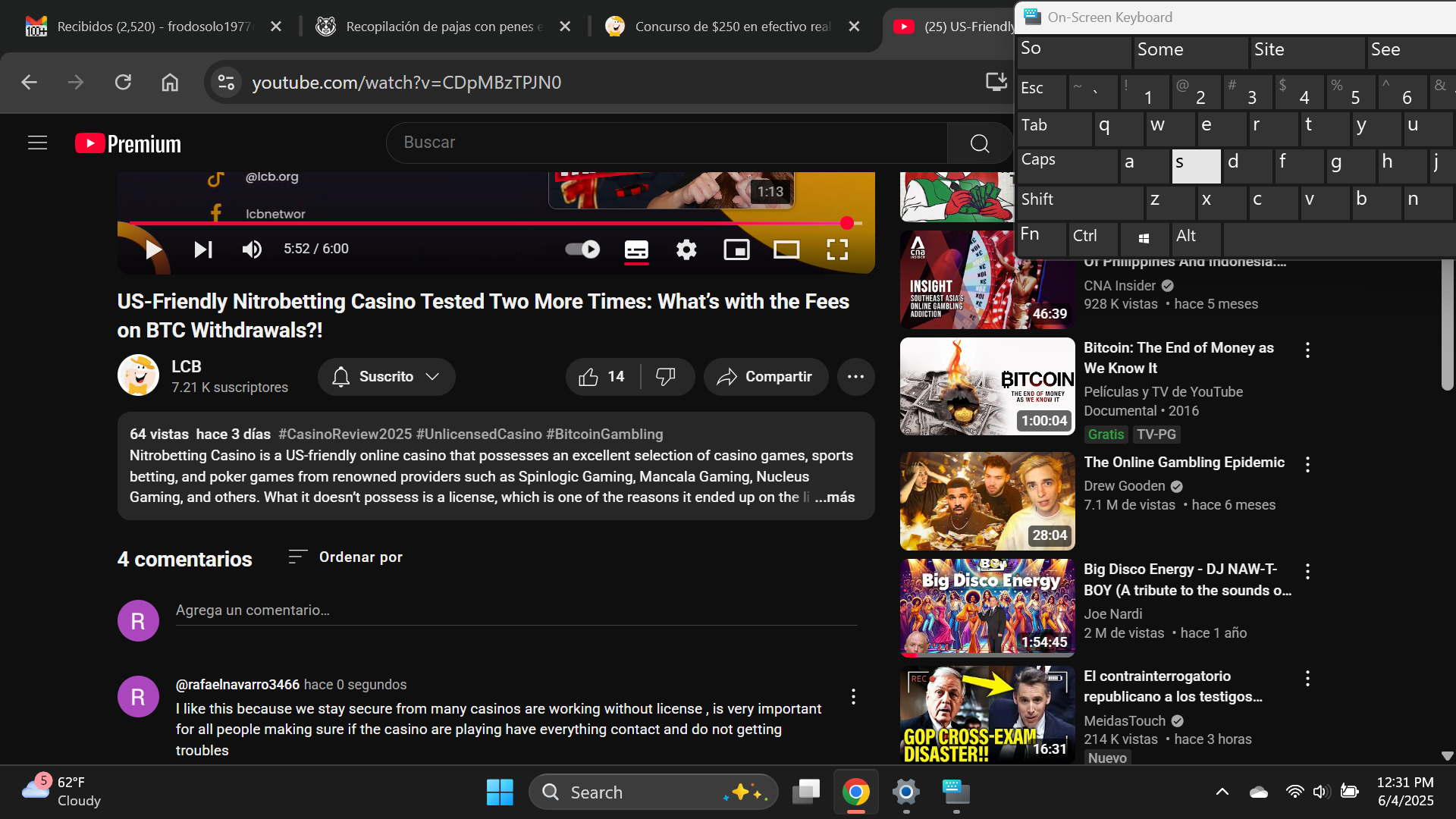Image resolution: width=1456 pixels, height=819 pixels.
Task: Click the Buscar search field
Action: pos(667,143)
